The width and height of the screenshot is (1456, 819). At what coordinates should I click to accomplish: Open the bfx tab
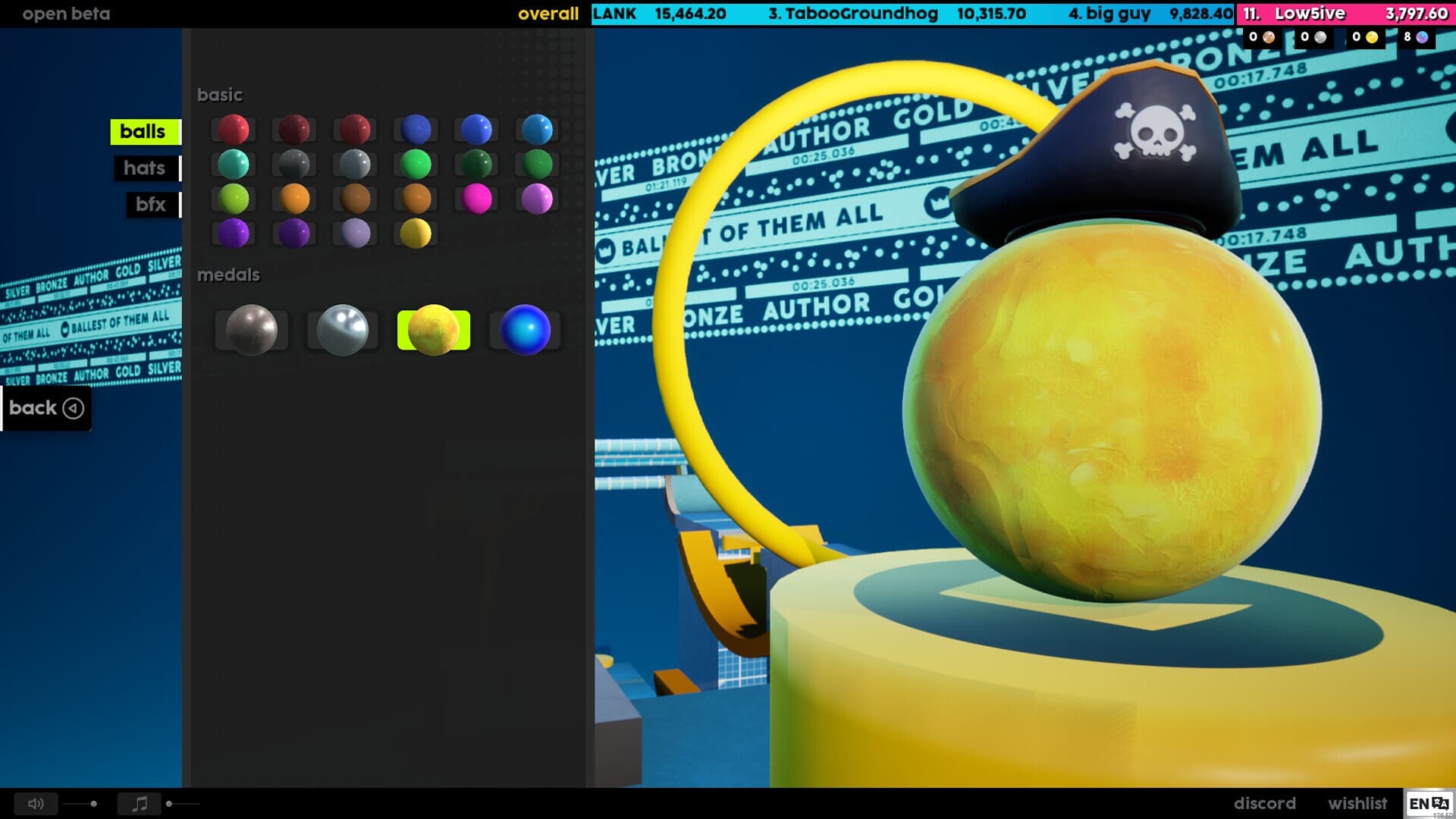tap(151, 204)
